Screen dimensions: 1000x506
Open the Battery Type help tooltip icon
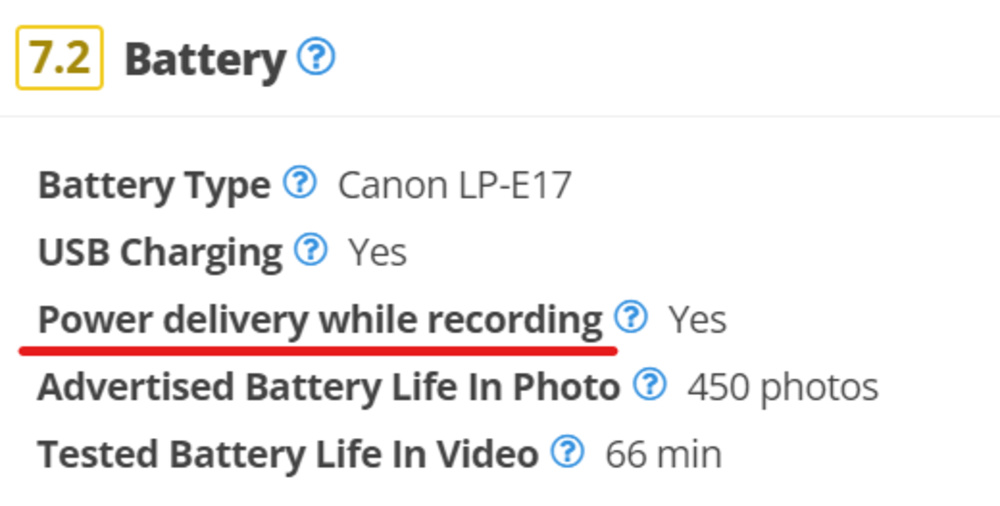point(299,183)
